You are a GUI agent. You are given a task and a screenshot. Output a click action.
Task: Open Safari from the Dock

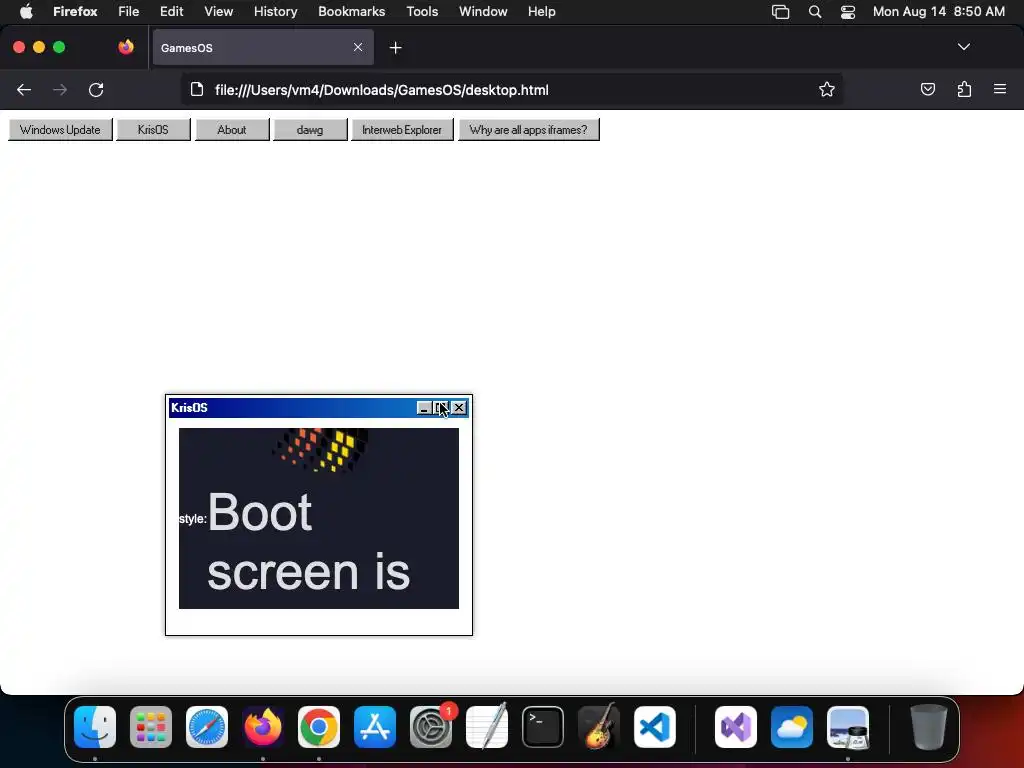(x=207, y=727)
